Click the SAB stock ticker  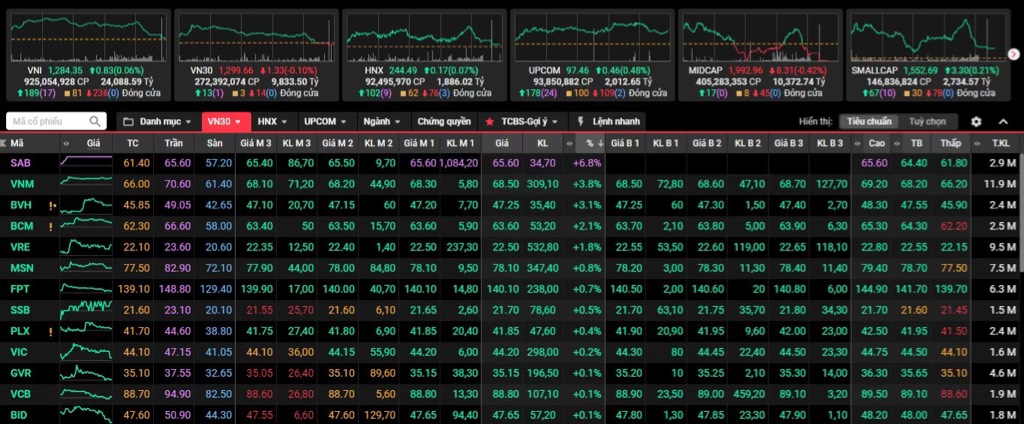tap(21, 162)
